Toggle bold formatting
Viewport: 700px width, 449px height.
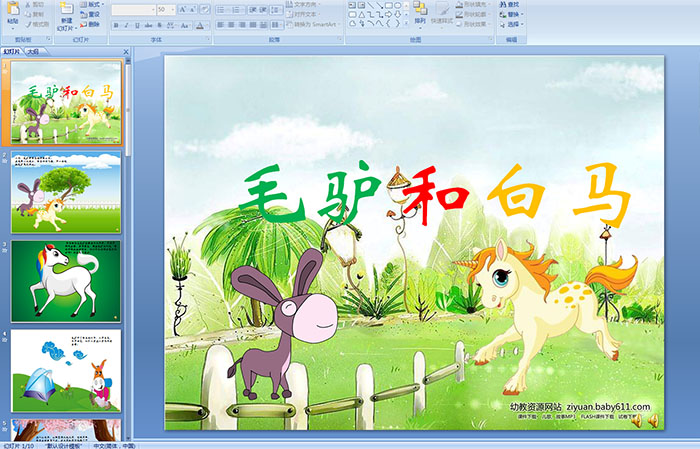tap(114, 25)
